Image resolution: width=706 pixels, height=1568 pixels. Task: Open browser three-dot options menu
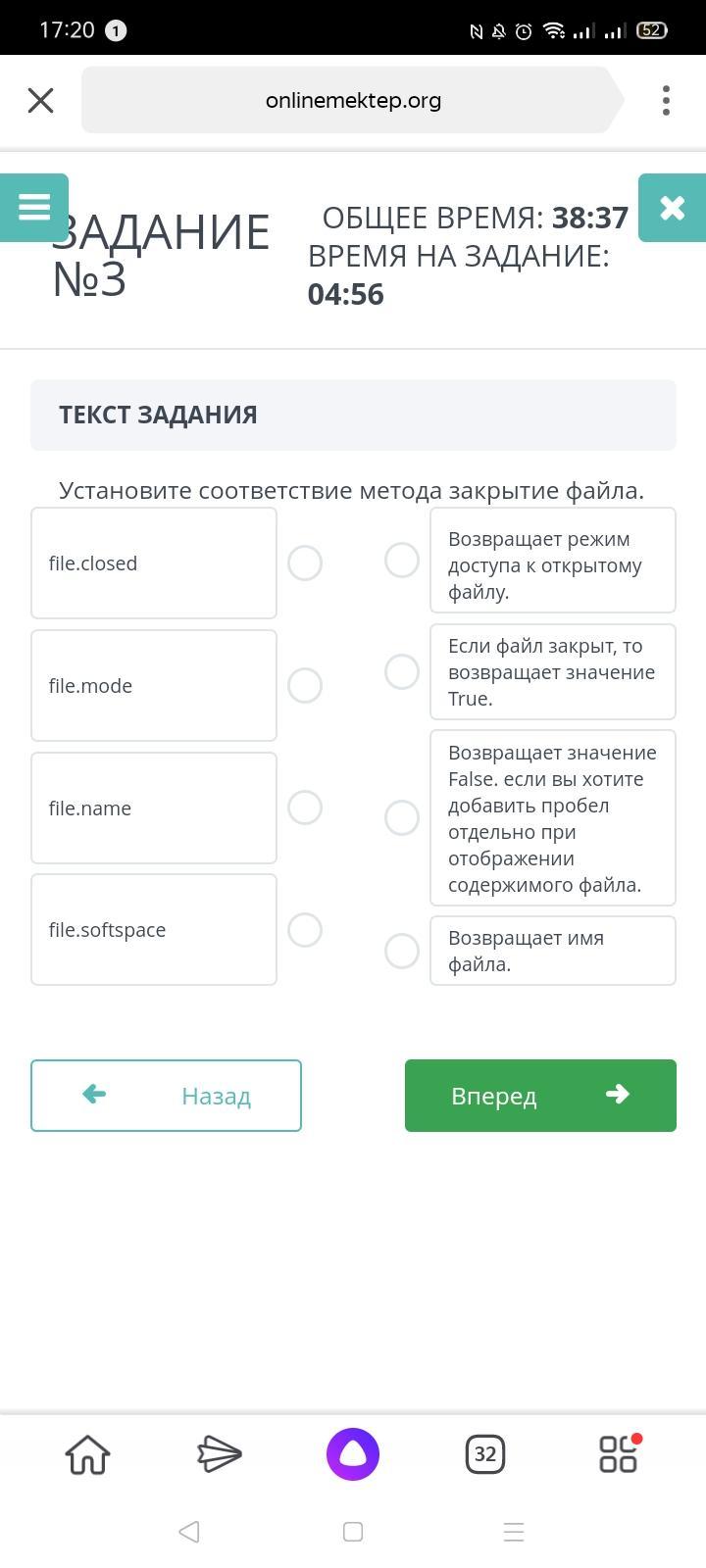click(666, 100)
